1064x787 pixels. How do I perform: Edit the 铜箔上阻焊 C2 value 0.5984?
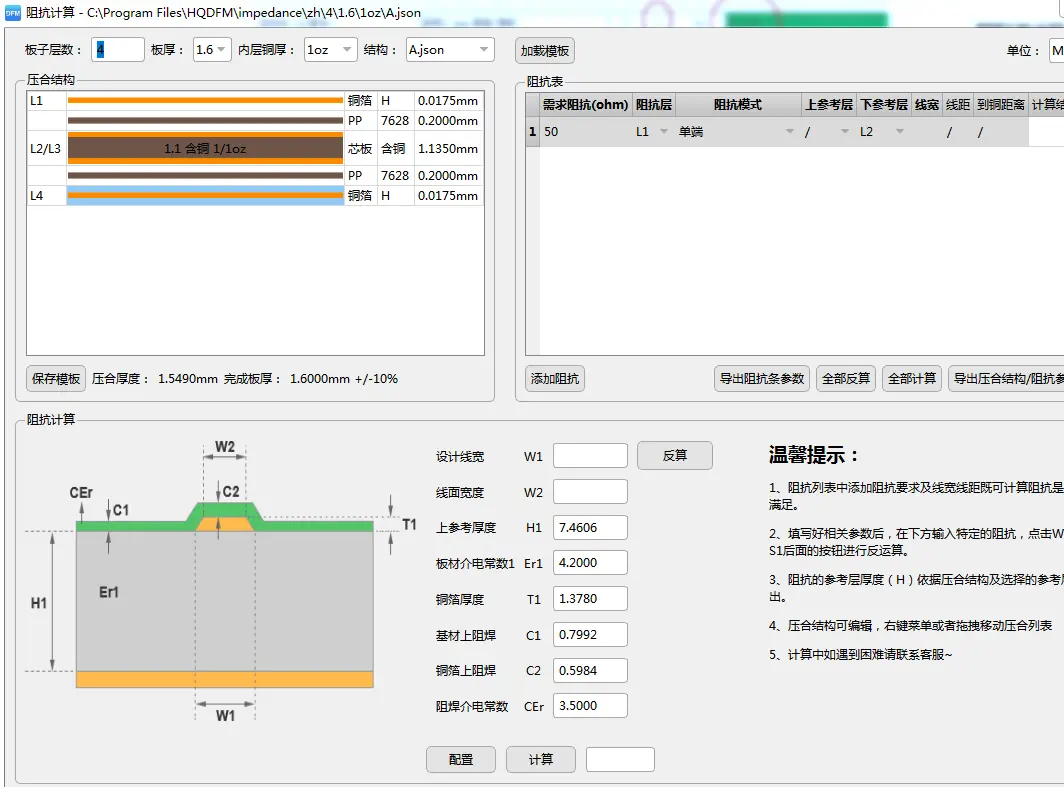point(590,670)
